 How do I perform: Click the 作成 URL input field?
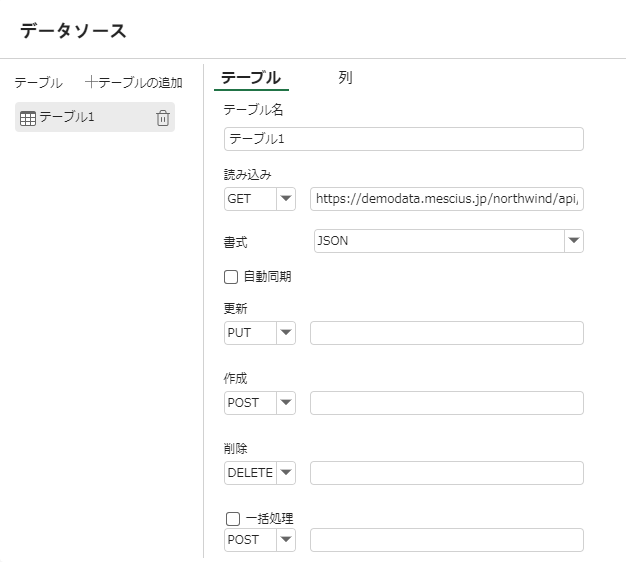pos(446,403)
